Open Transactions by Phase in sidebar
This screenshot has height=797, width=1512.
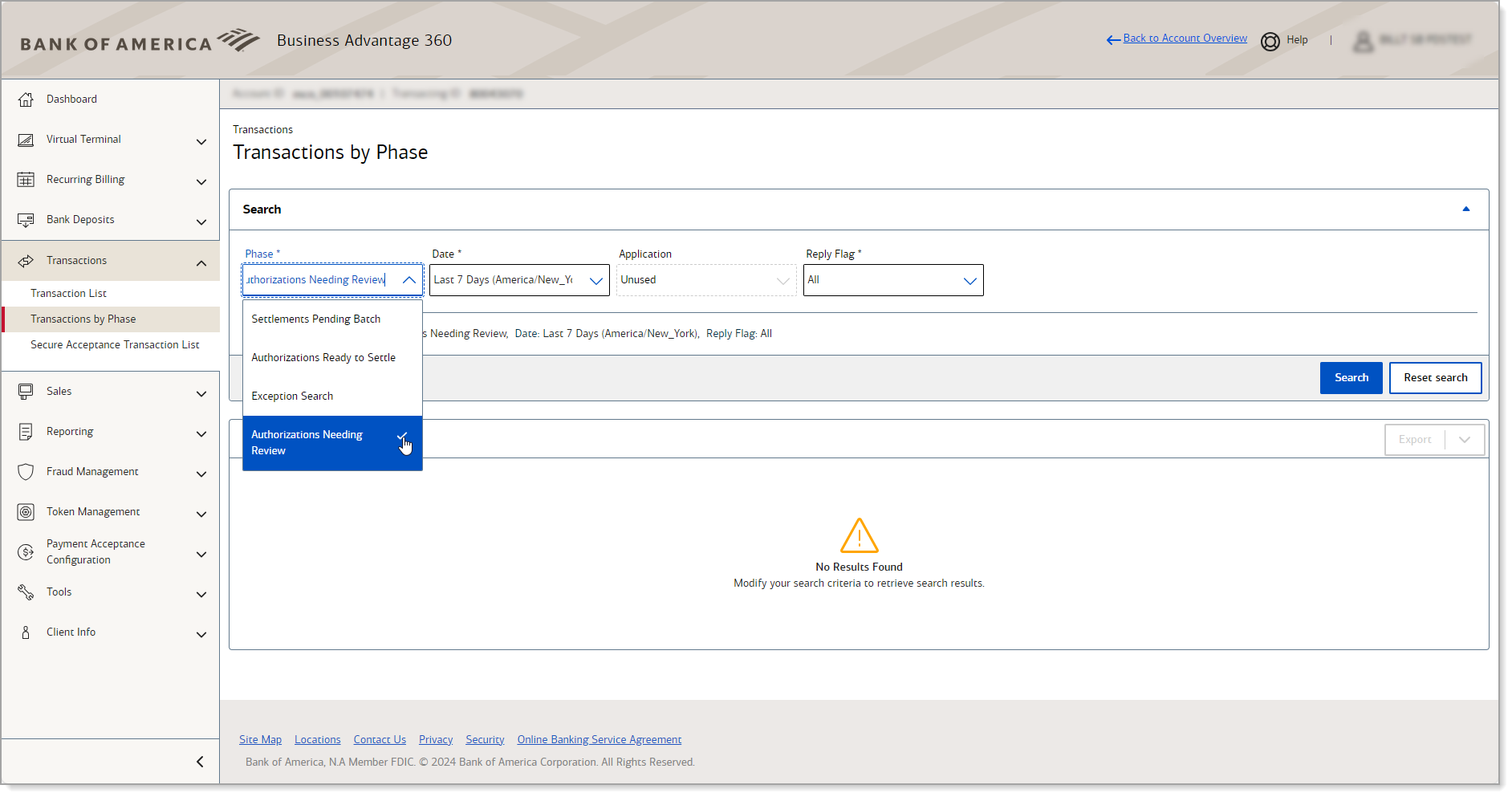click(83, 319)
